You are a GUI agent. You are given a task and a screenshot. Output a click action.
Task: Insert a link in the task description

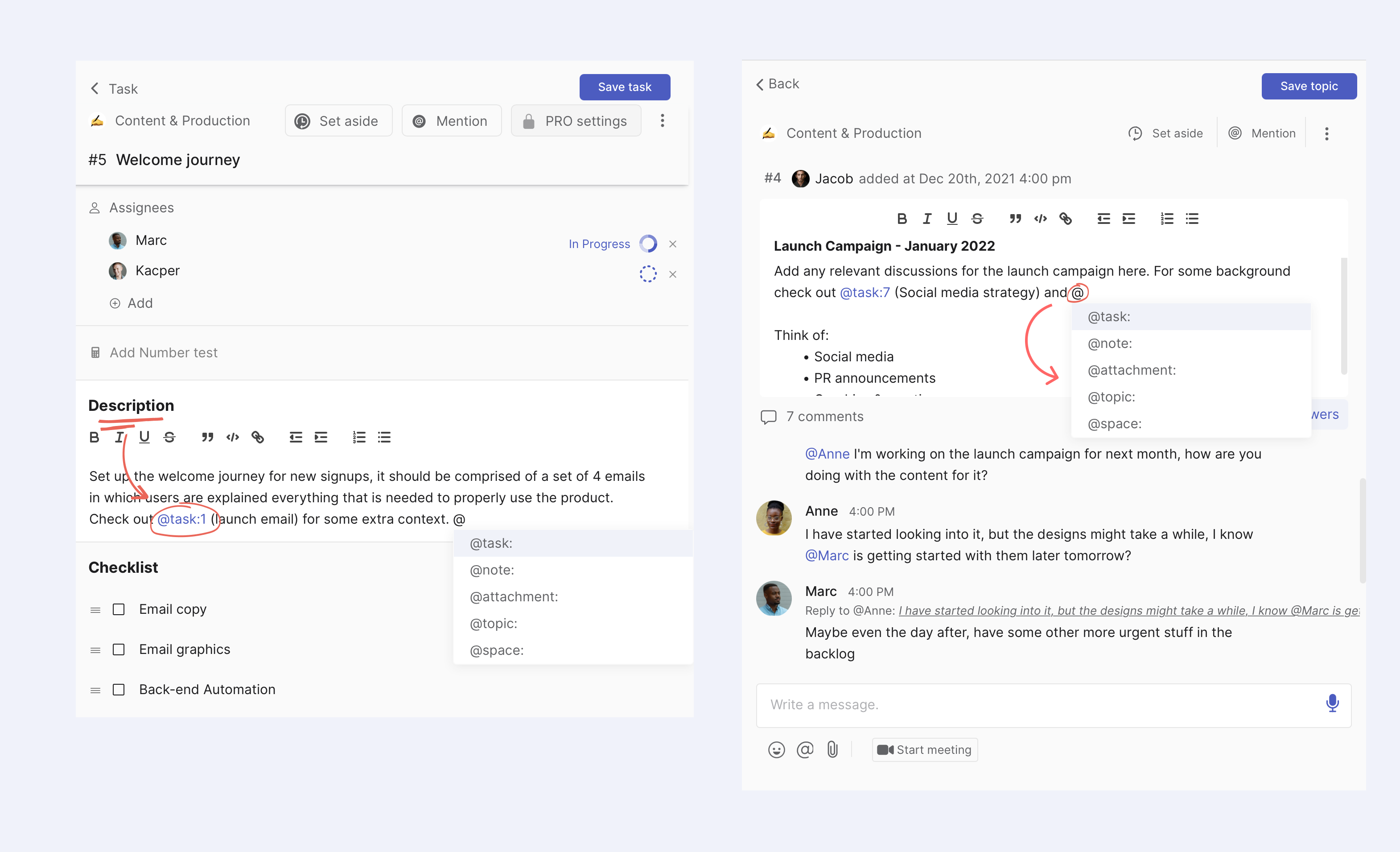click(x=258, y=437)
